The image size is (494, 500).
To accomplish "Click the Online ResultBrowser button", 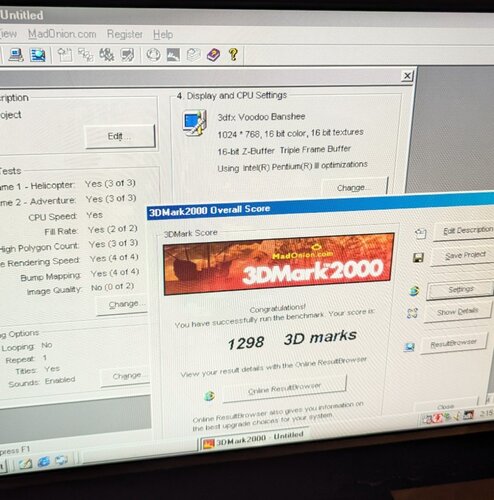I will click(x=284, y=389).
